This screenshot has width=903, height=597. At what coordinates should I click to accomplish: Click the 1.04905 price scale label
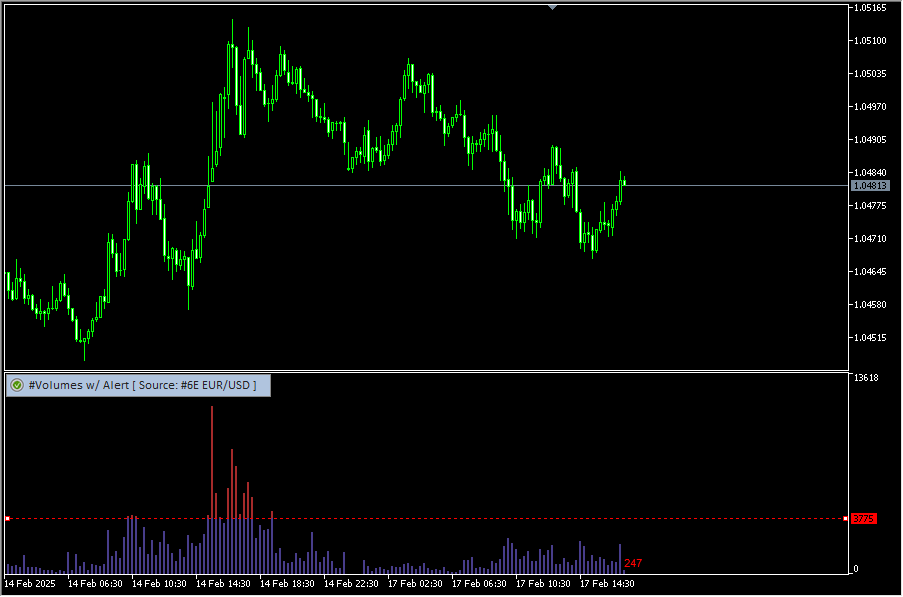(870, 139)
